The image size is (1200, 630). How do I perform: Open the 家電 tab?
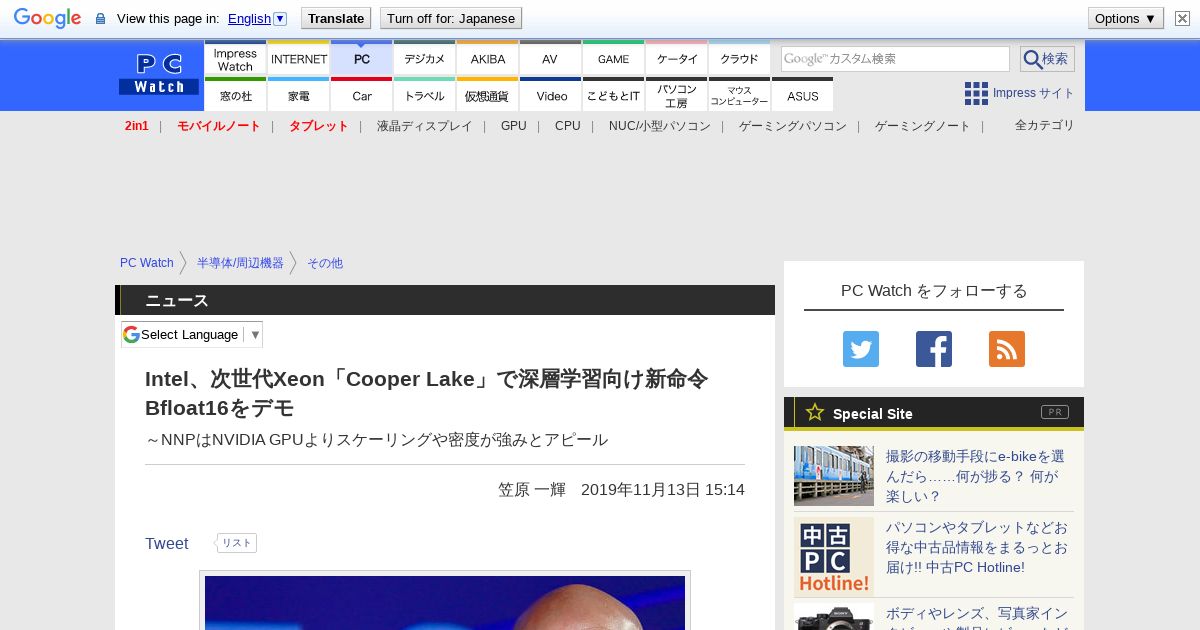299,95
